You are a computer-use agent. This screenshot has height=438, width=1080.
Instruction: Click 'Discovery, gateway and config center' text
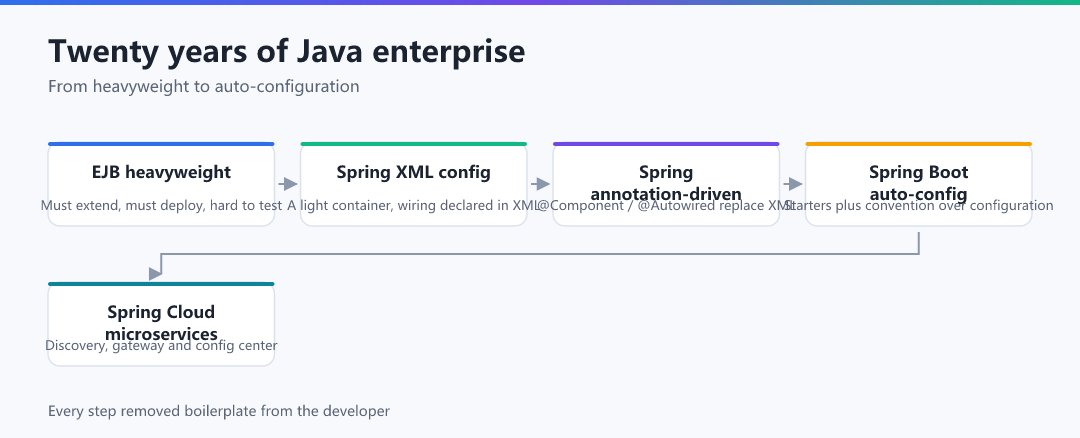[161, 345]
